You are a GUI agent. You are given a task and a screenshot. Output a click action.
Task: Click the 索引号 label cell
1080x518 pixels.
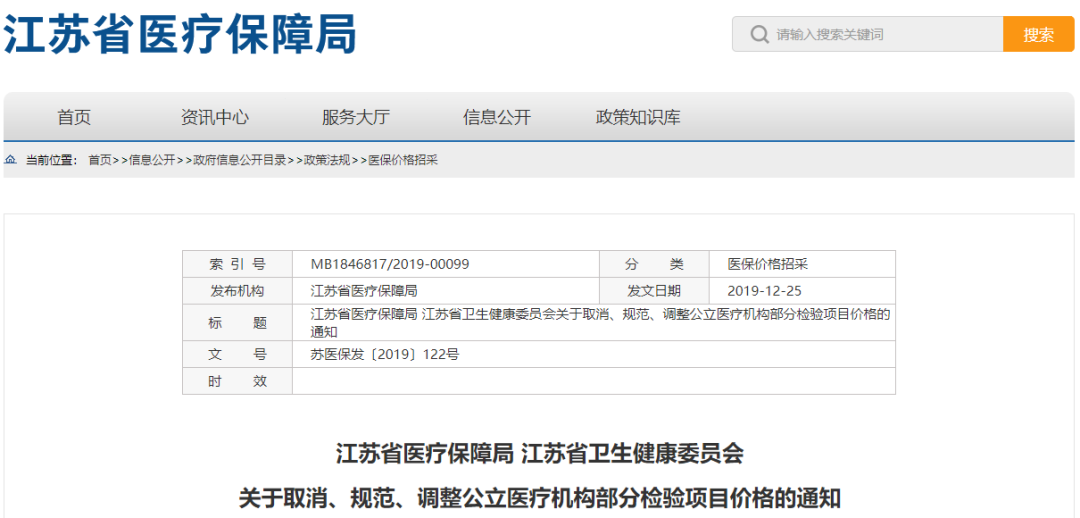[x=238, y=265]
